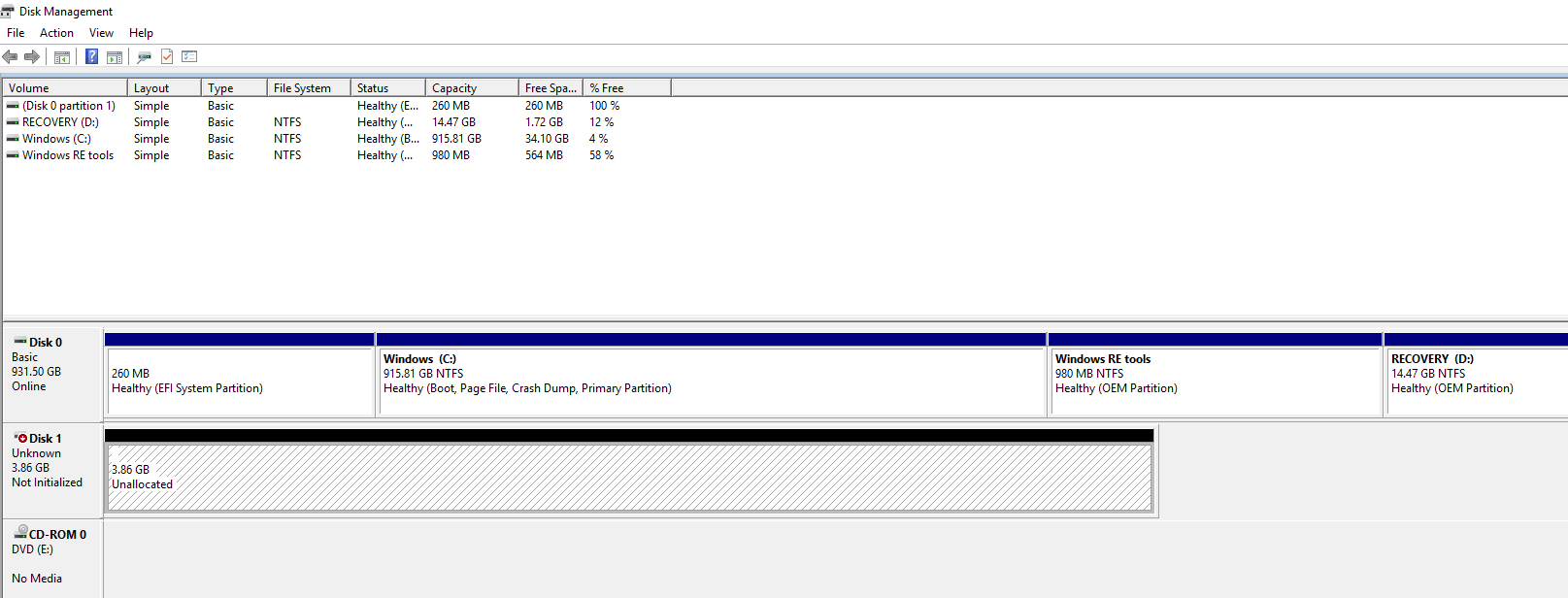Select the 260 MB EFI System Partition block
The image size is (1568, 598).
pyautogui.click(x=240, y=375)
